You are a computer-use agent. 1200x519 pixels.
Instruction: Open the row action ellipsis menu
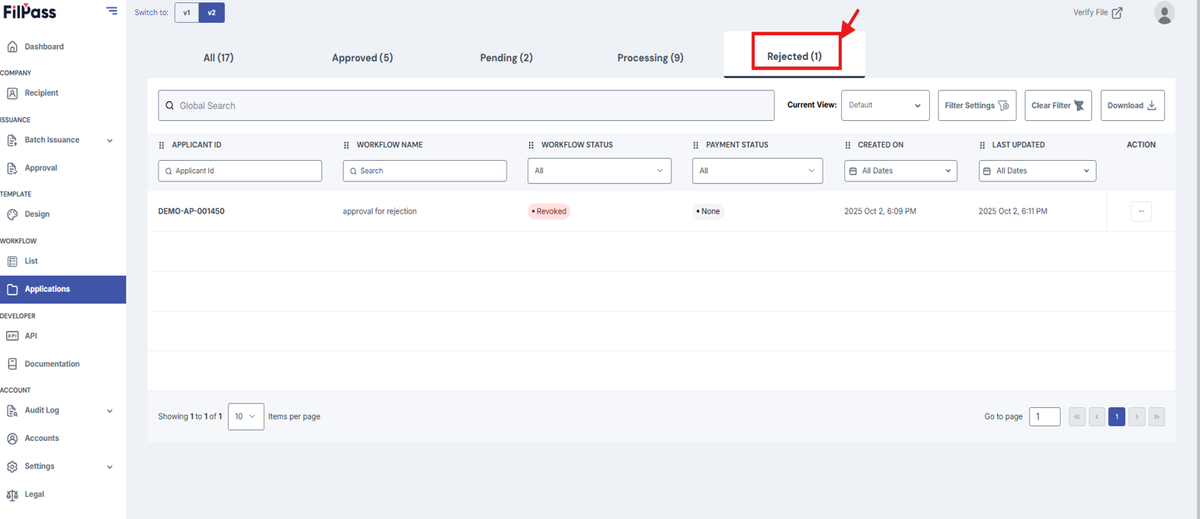[x=1141, y=211]
